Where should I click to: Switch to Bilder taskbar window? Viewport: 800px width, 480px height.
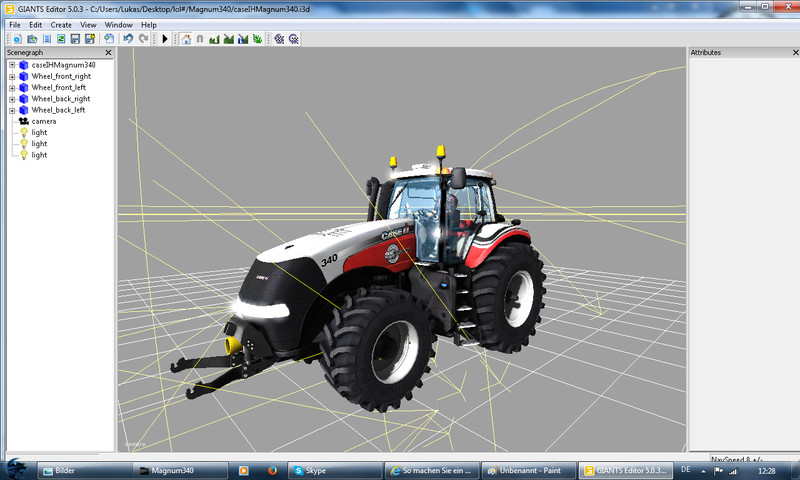pyautogui.click(x=85, y=471)
